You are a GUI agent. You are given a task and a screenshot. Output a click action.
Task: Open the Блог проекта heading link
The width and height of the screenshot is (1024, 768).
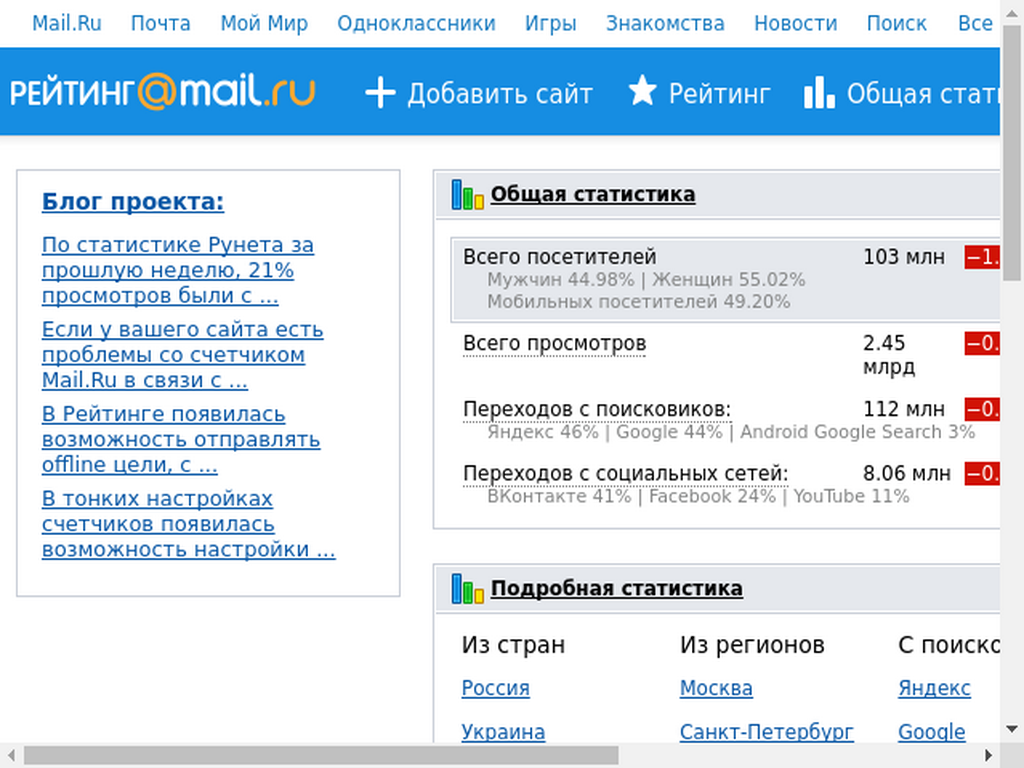point(133,202)
